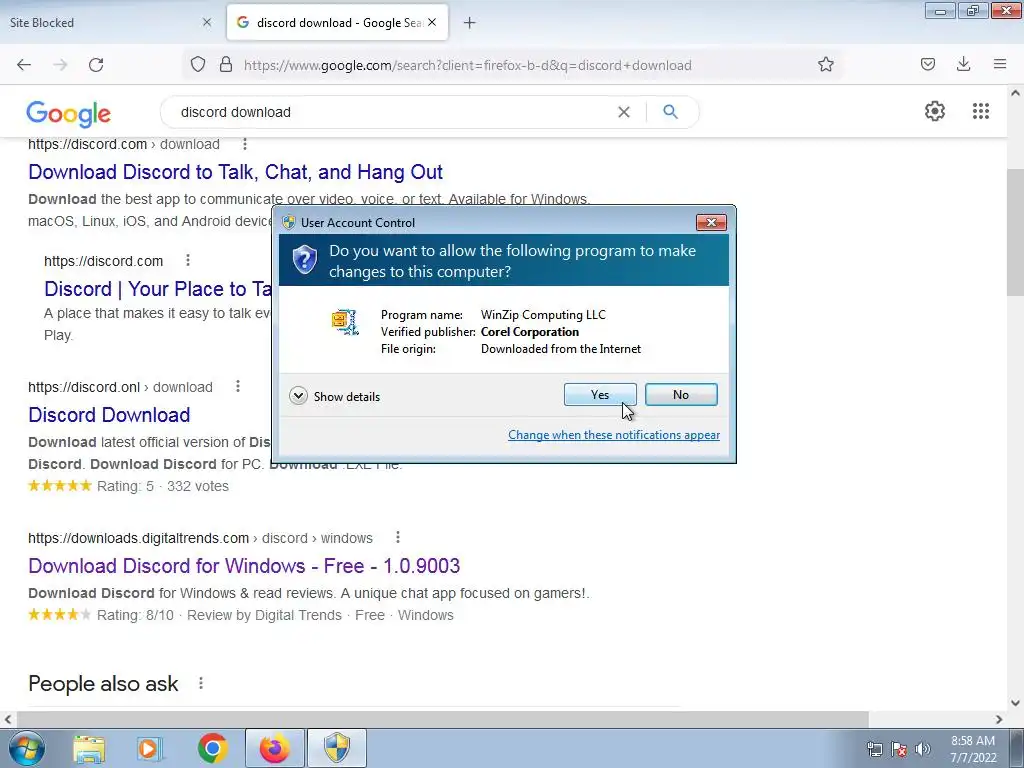Close the Site Blocked tab
The height and width of the screenshot is (768, 1024).
coord(207,22)
